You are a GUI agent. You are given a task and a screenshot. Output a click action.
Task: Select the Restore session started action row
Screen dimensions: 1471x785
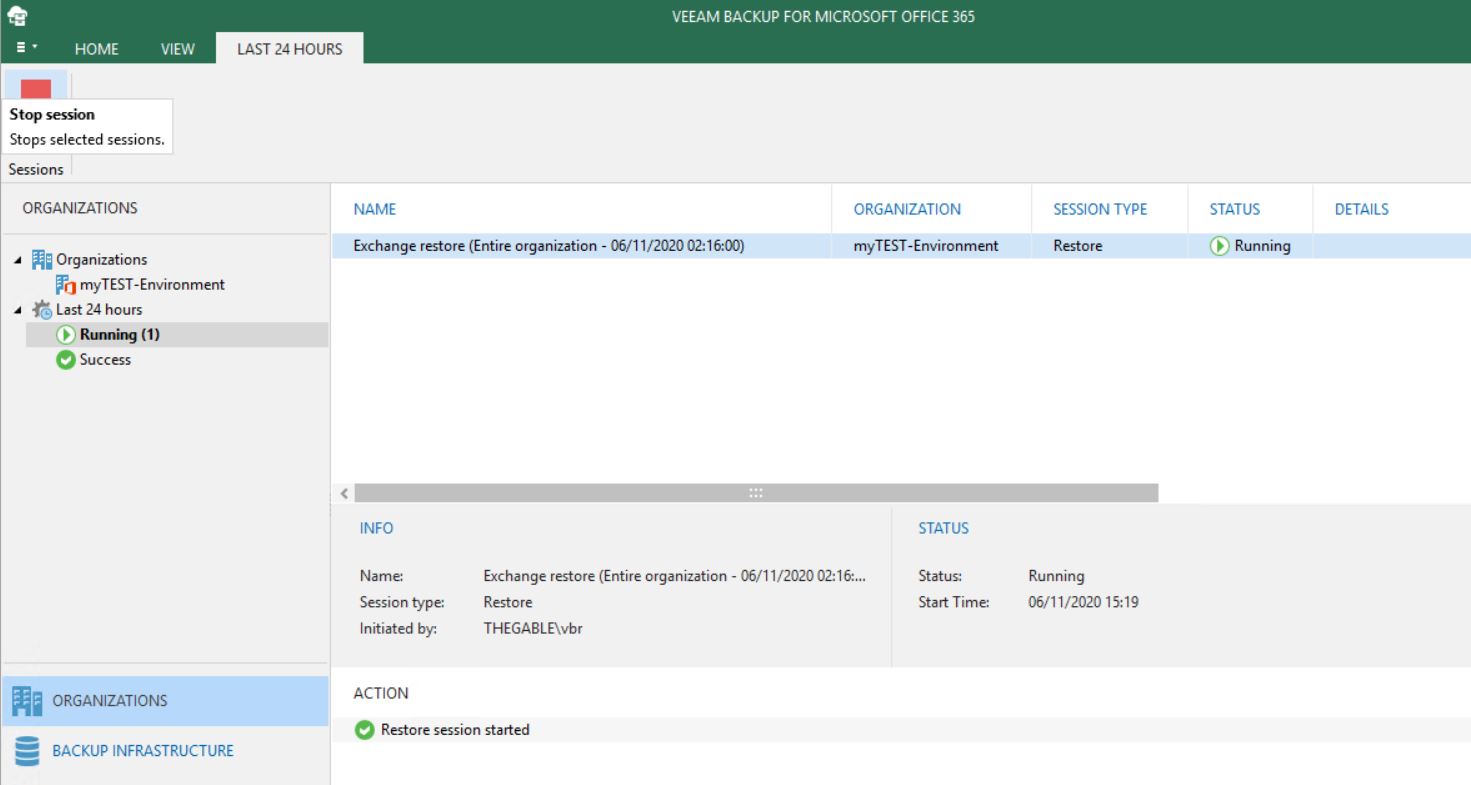click(x=901, y=730)
